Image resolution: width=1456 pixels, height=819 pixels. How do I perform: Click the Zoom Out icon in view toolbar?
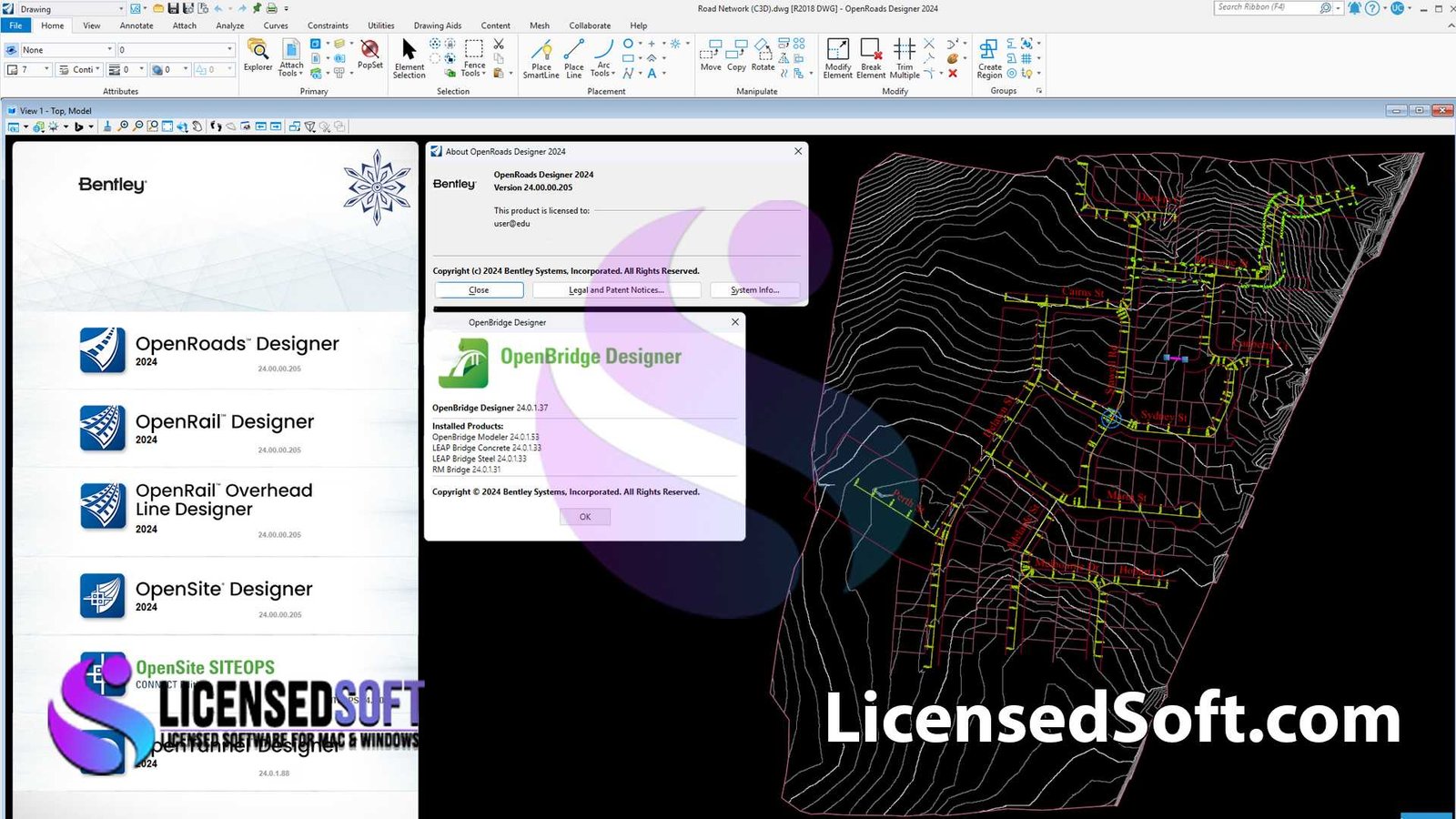point(137,126)
